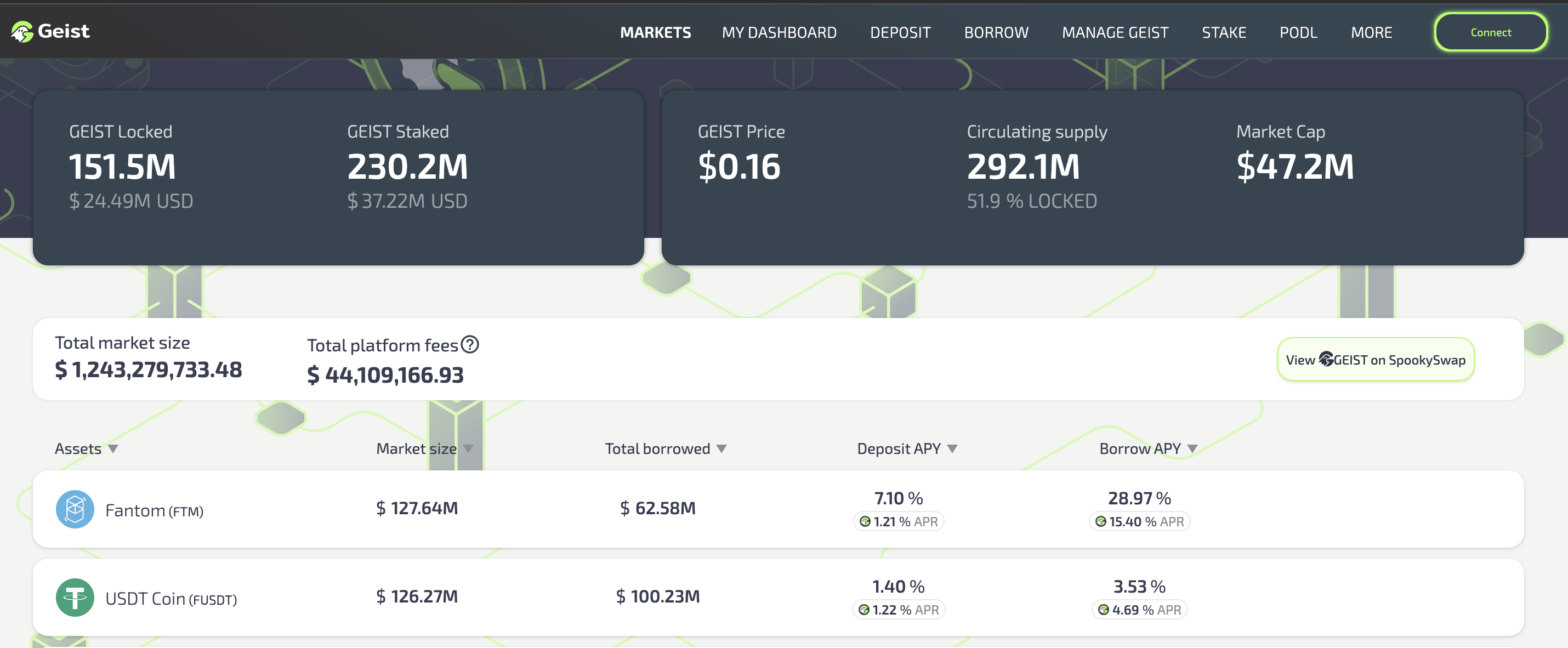Click the GEIST Staked label
Image resolution: width=1568 pixels, height=648 pixels.
pos(398,132)
